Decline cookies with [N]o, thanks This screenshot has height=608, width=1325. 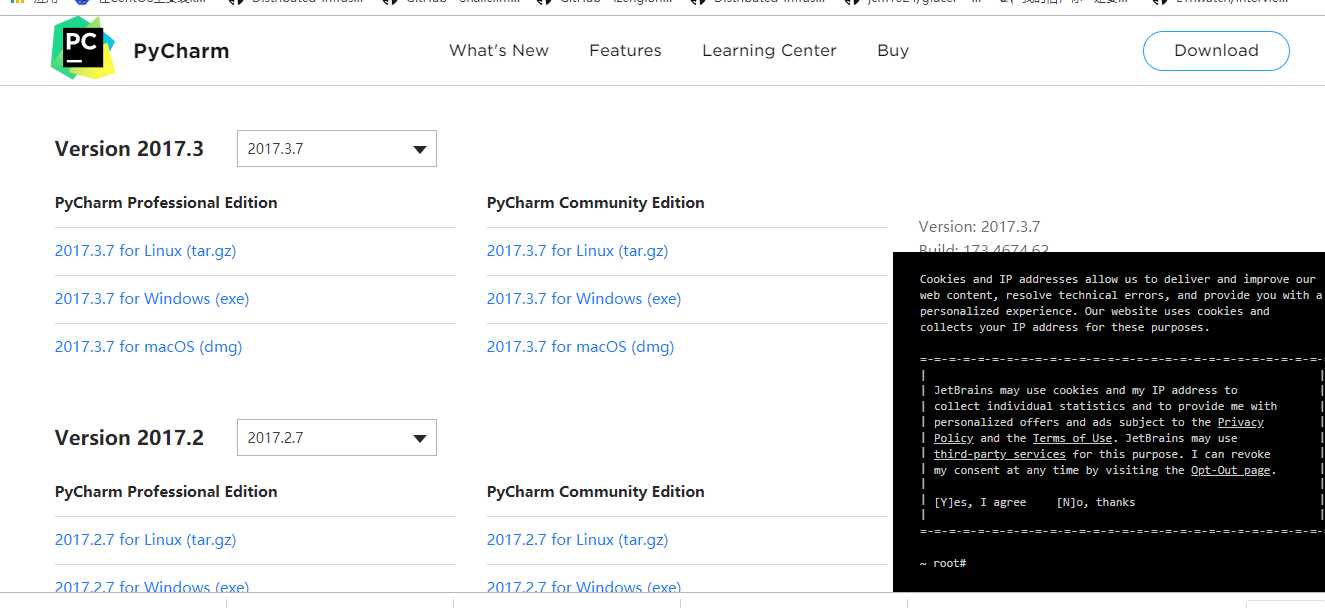coord(1096,502)
